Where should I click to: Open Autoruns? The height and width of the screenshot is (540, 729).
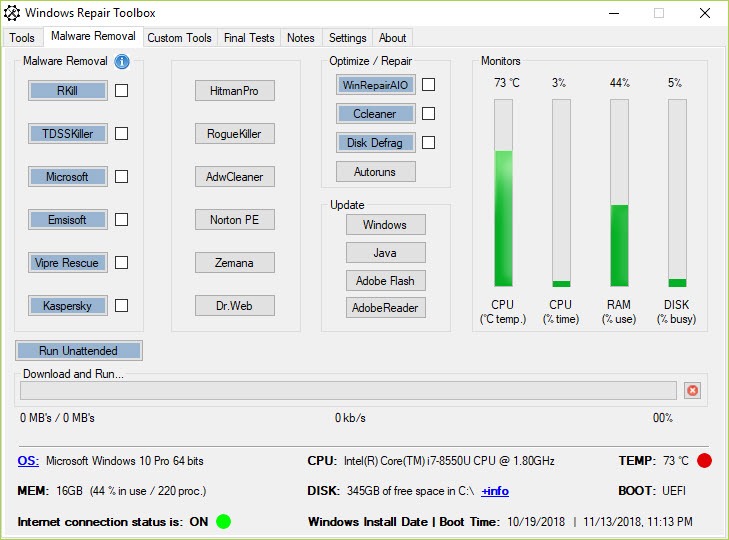coord(376,171)
